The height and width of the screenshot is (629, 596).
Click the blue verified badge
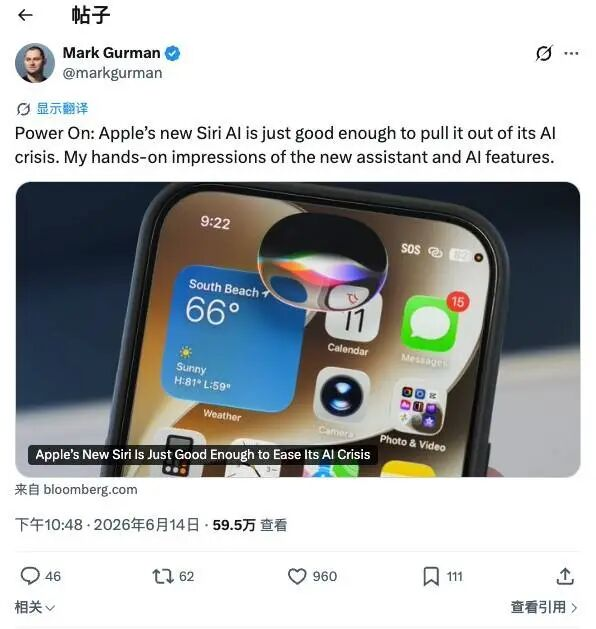(173, 53)
